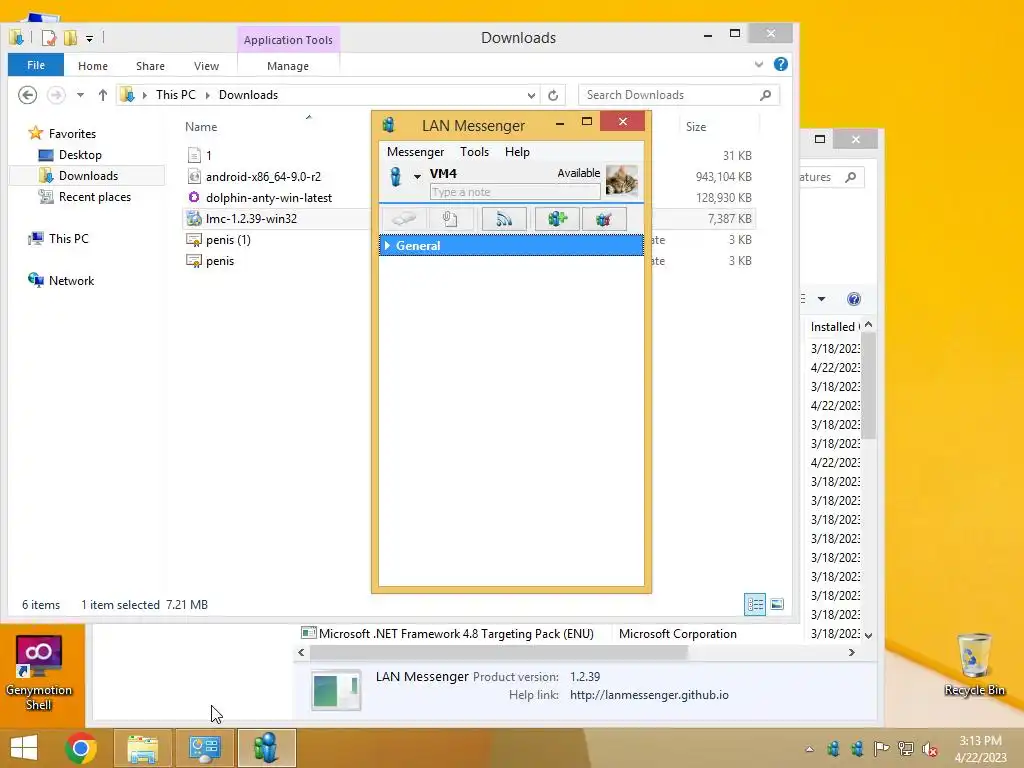Switch to the Home ribbon tab

[93, 66]
